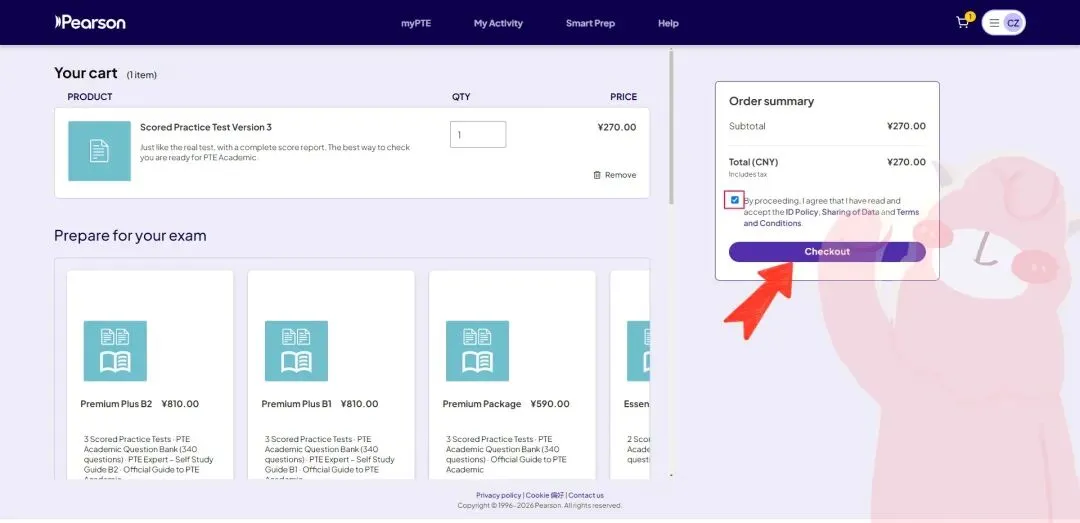Select the Premium Plus B2 product title

coord(116,404)
